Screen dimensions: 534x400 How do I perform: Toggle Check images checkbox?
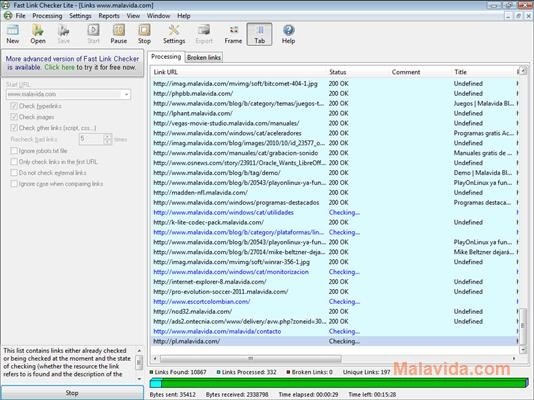coord(14,117)
